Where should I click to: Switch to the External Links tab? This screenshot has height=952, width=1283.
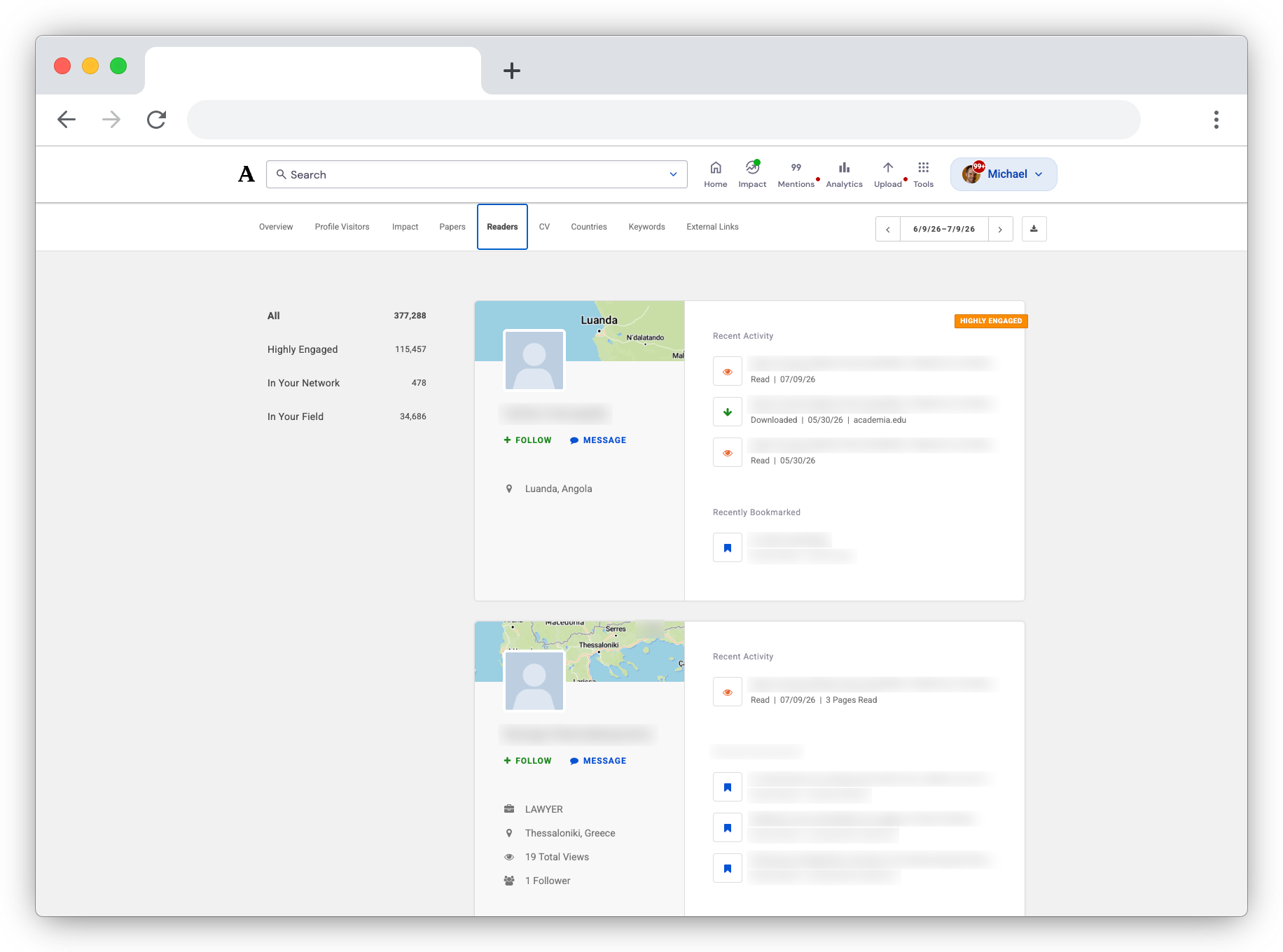[x=712, y=227]
